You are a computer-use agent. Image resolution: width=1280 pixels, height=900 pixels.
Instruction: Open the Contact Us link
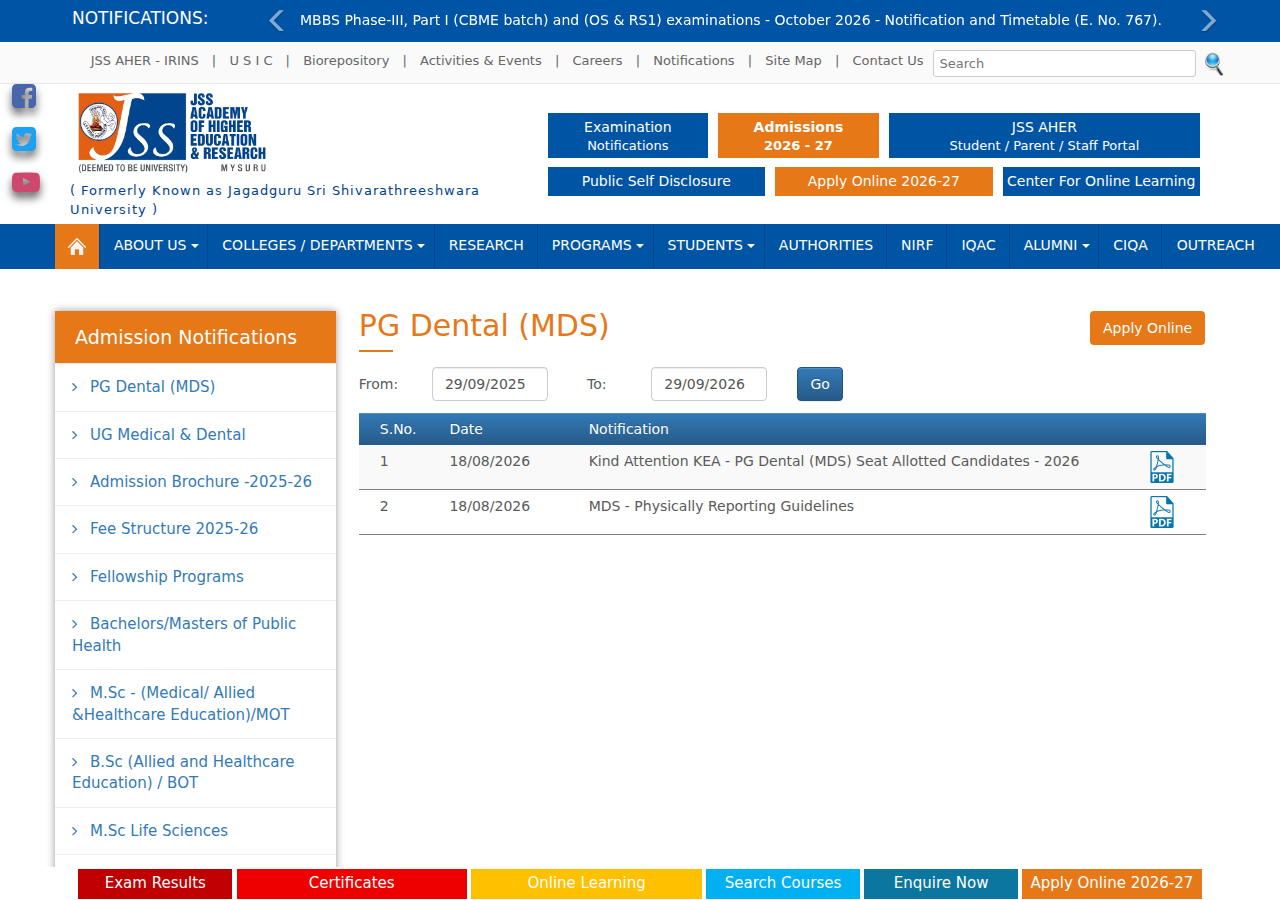coord(888,61)
